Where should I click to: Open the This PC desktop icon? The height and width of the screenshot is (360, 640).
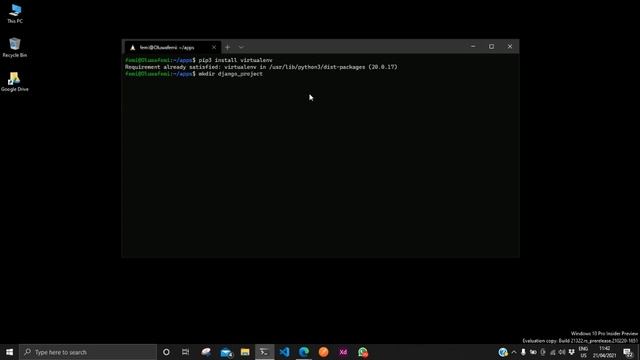15,13
